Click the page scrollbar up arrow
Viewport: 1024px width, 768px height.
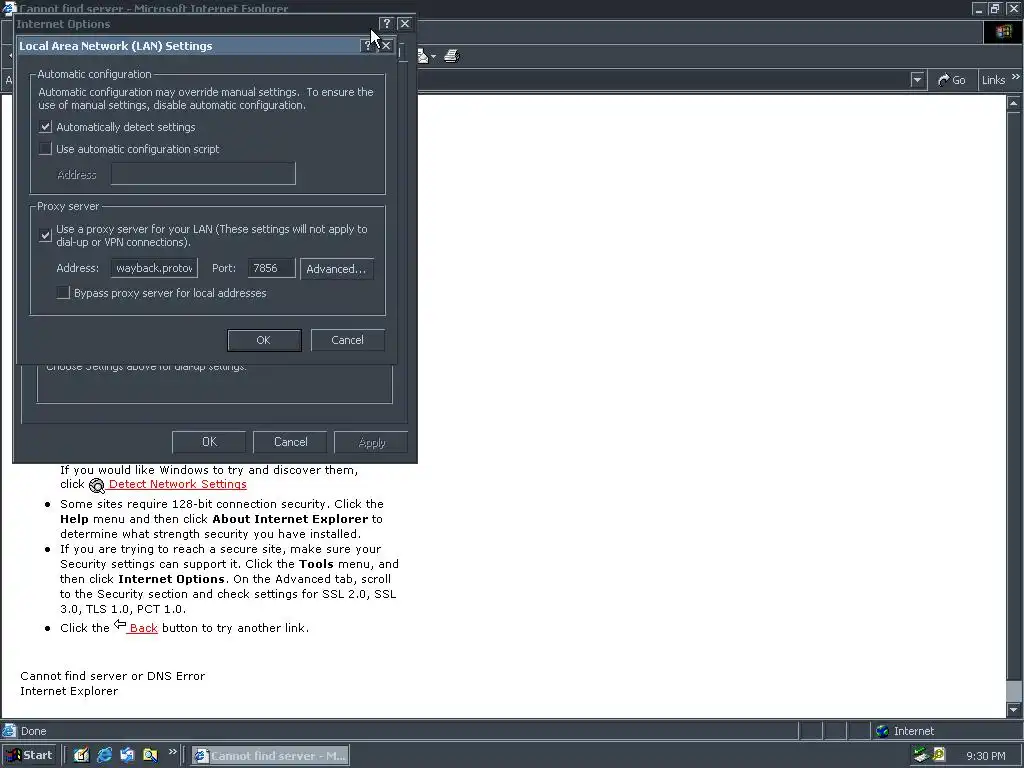point(1014,103)
